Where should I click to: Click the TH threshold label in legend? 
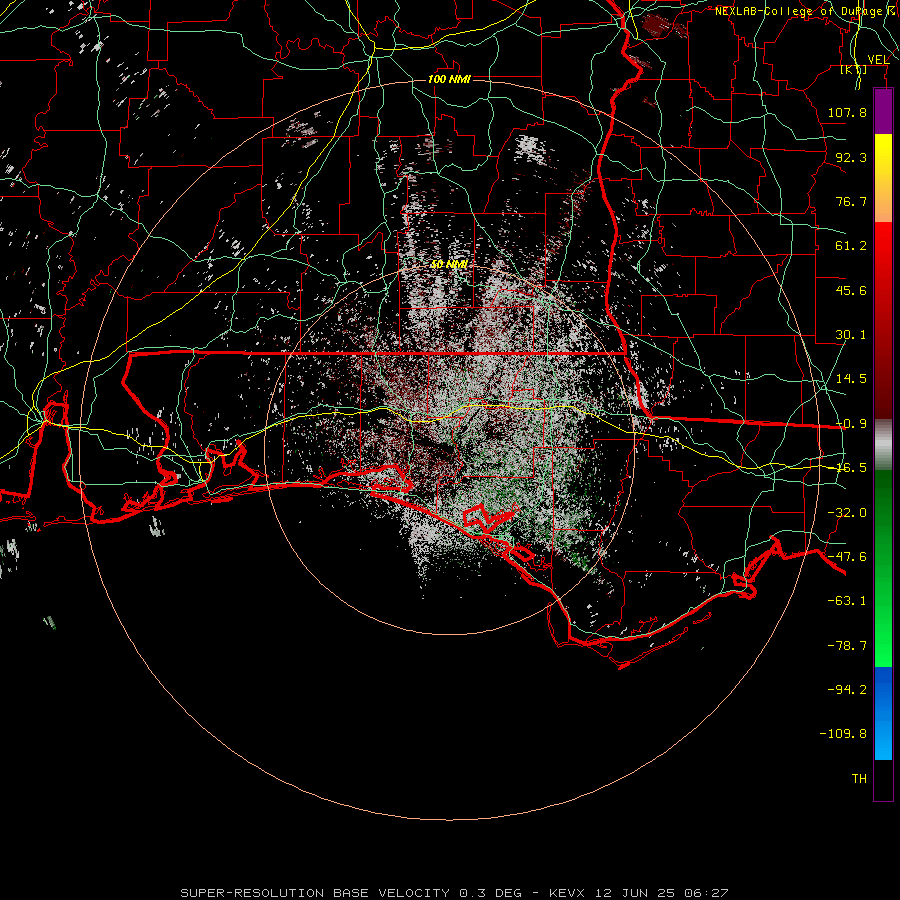859,779
